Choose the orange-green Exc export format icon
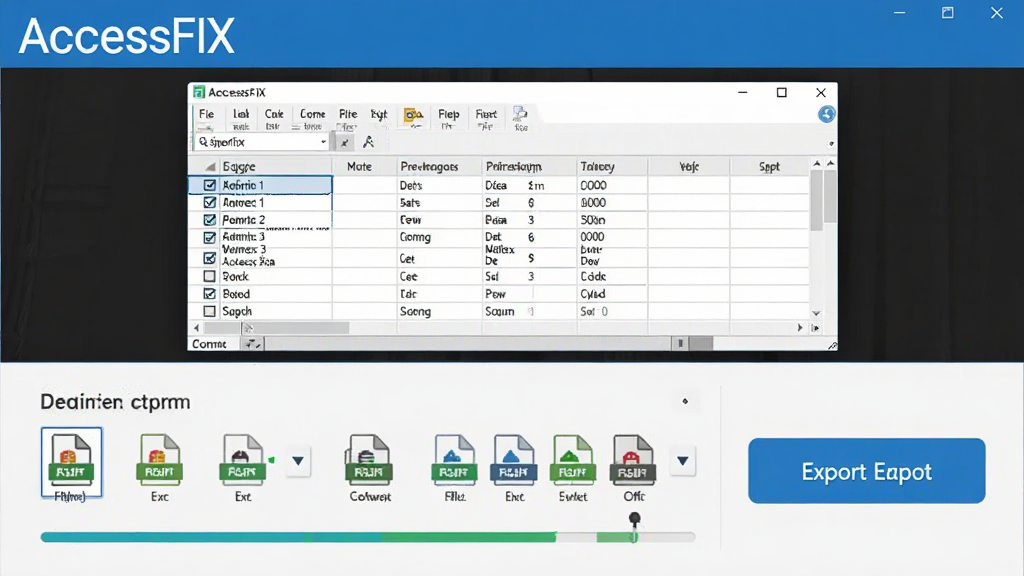This screenshot has height=576, width=1024. point(159,460)
